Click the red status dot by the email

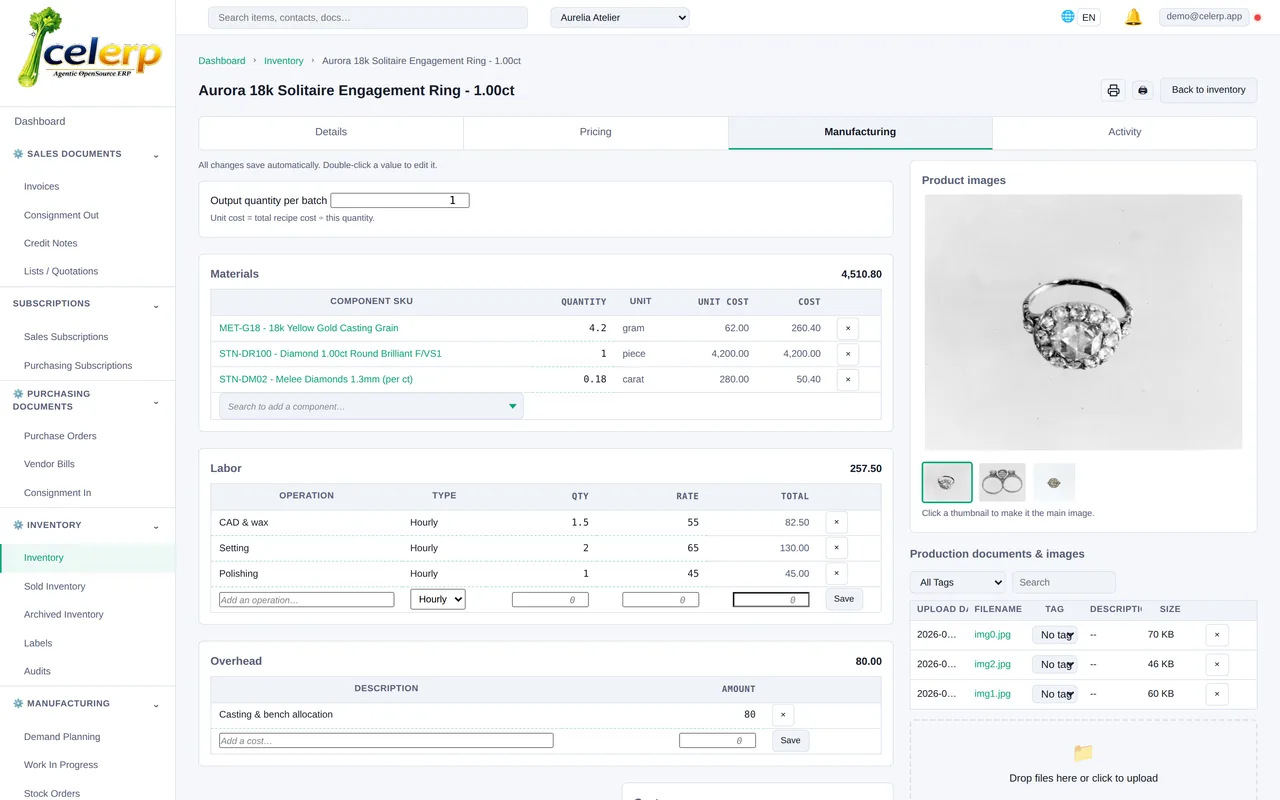[x=1258, y=18]
